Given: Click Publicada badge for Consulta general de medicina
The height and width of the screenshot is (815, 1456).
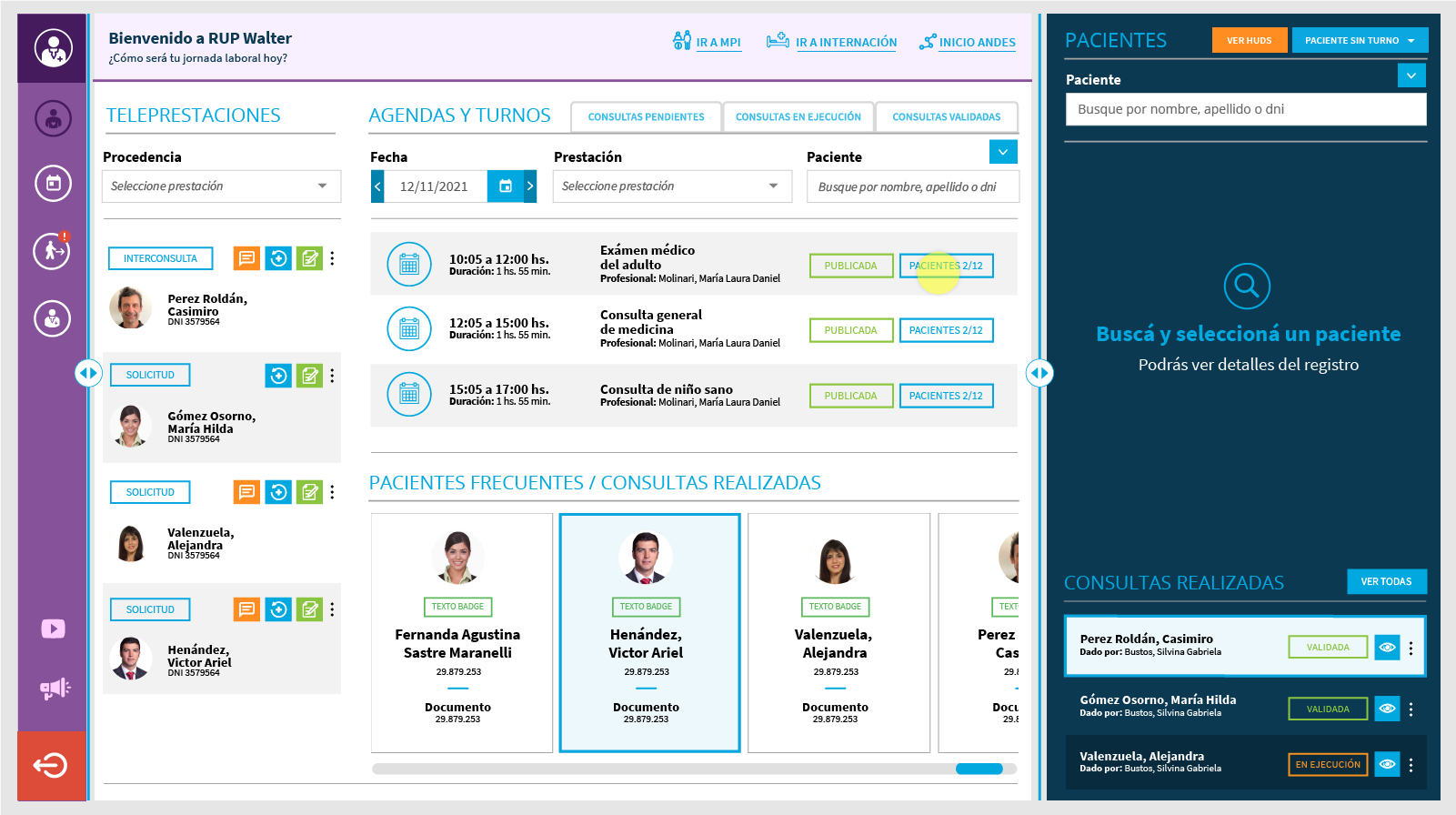Looking at the screenshot, I should point(850,330).
